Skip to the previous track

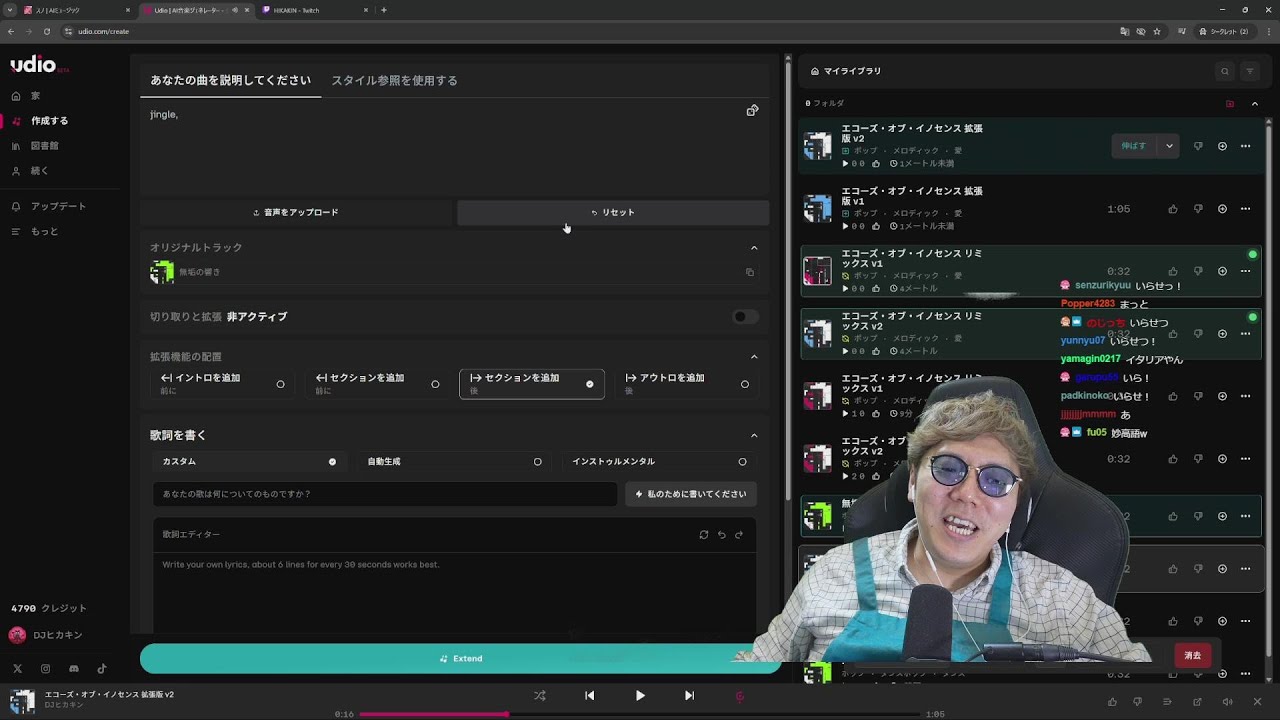click(590, 696)
